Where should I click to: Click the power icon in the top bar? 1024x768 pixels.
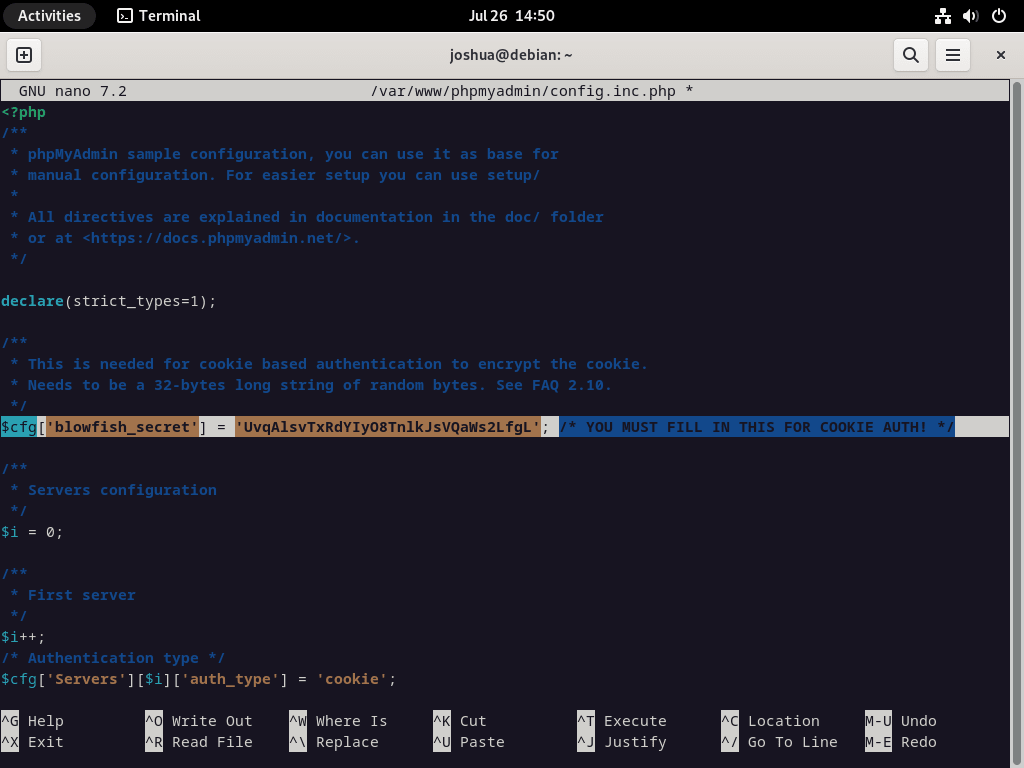997,15
